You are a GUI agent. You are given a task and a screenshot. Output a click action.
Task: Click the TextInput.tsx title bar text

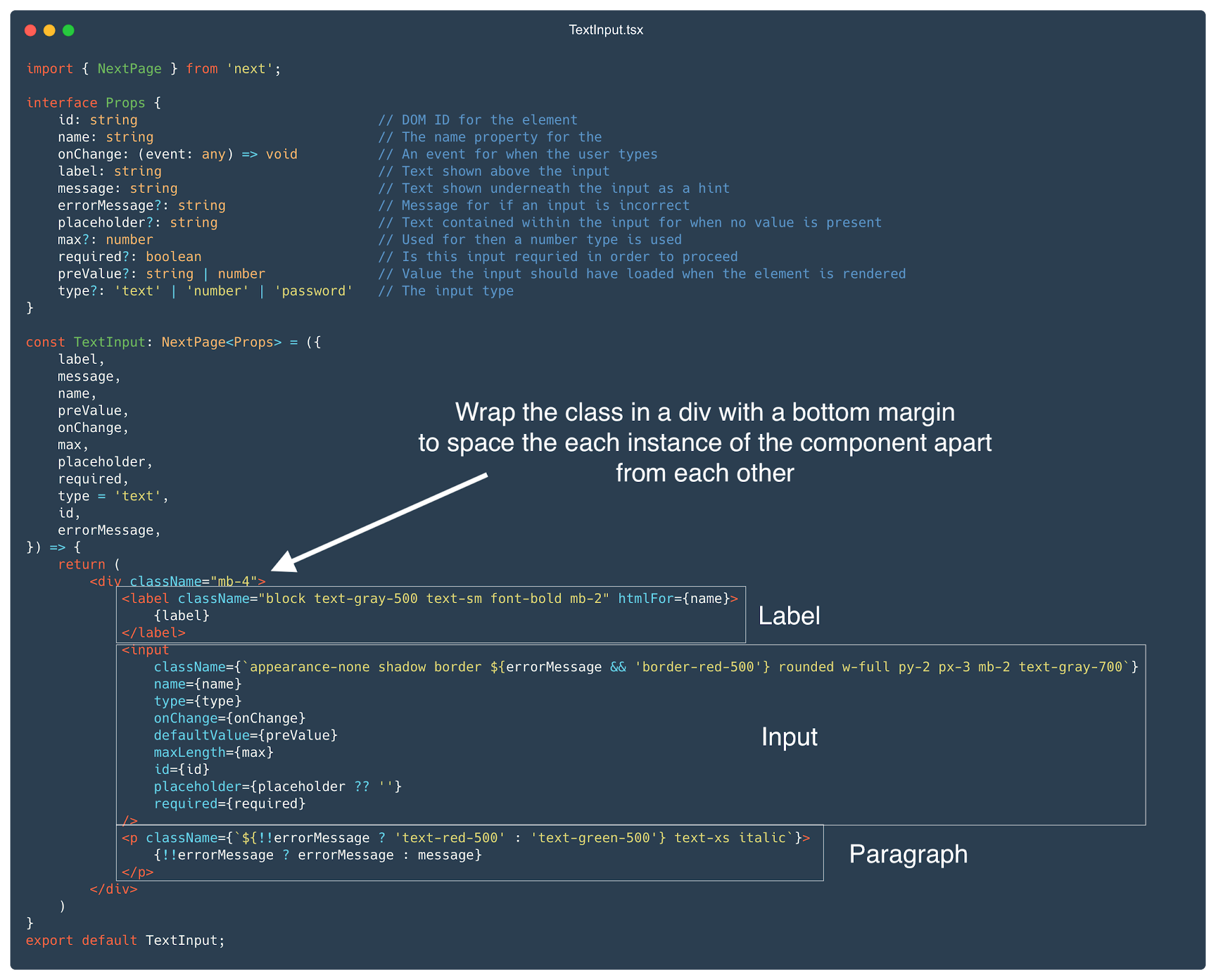(606, 30)
